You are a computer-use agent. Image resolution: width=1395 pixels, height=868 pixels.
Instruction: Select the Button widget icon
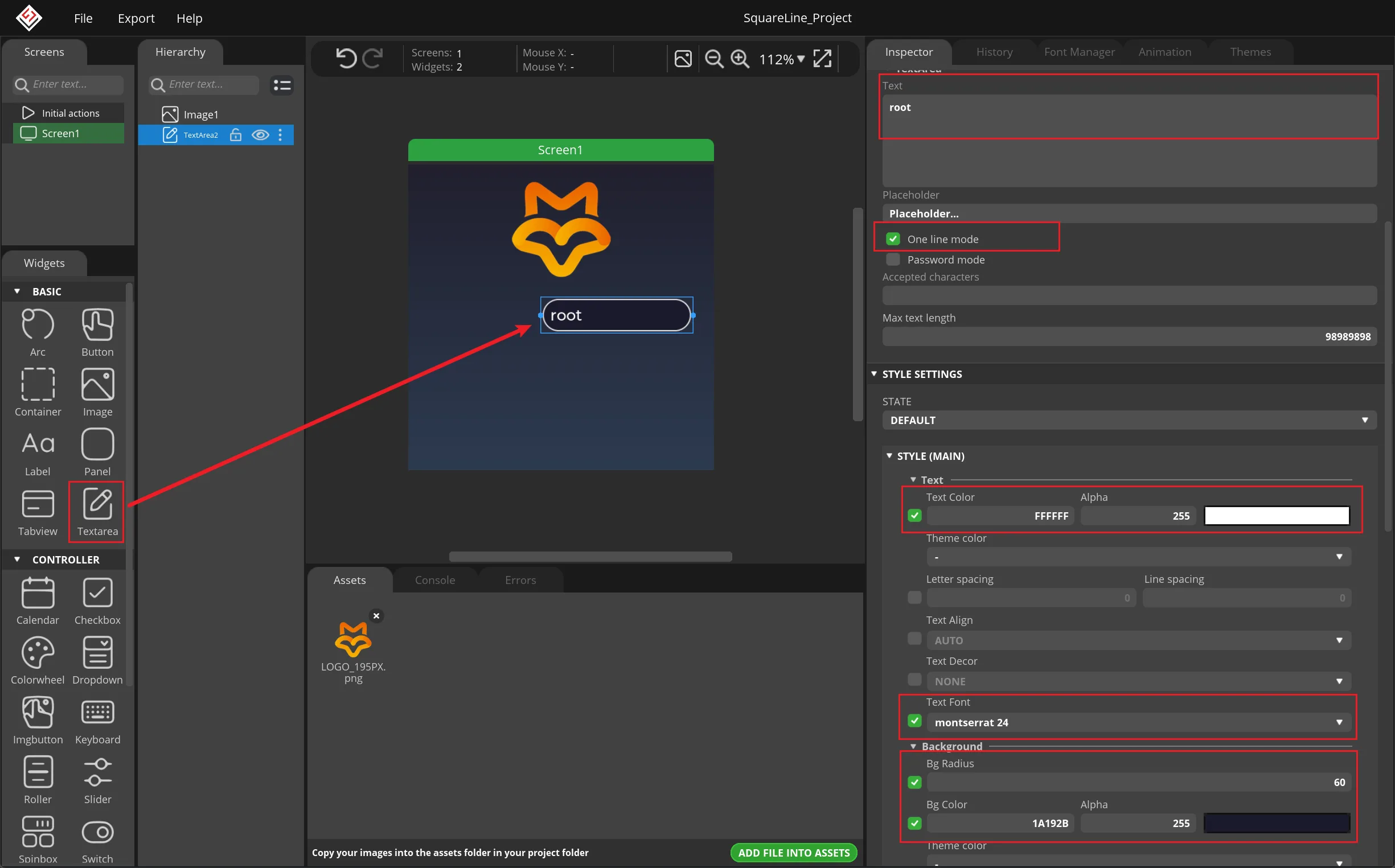(x=97, y=325)
